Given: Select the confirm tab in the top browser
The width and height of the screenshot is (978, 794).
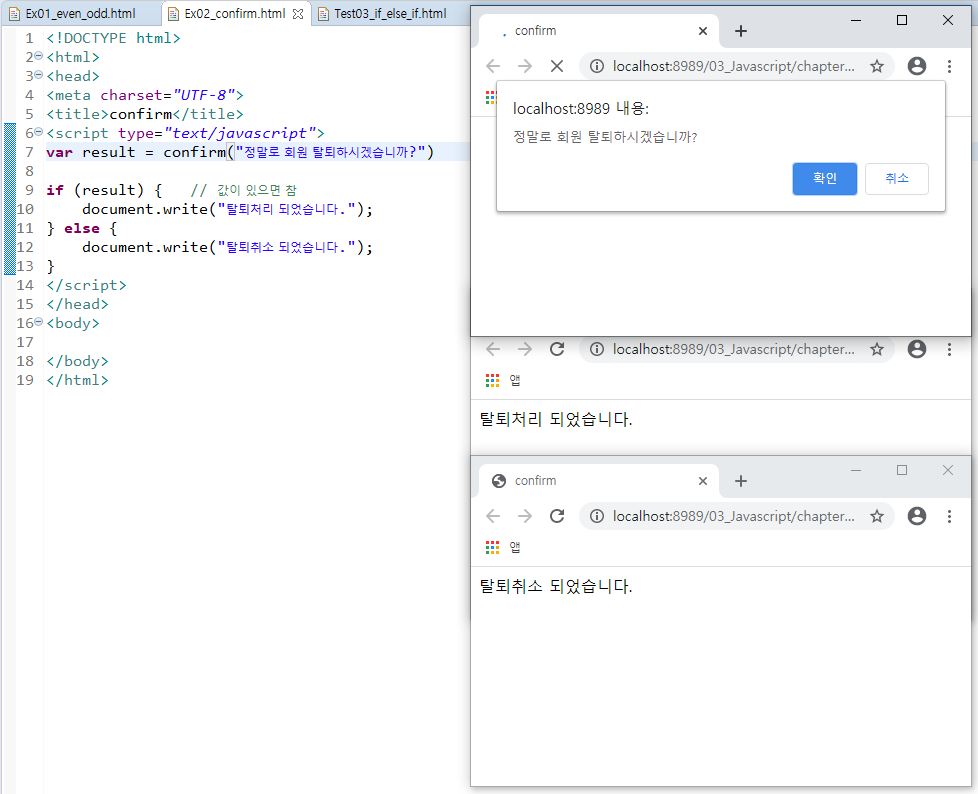Looking at the screenshot, I should 599,31.
